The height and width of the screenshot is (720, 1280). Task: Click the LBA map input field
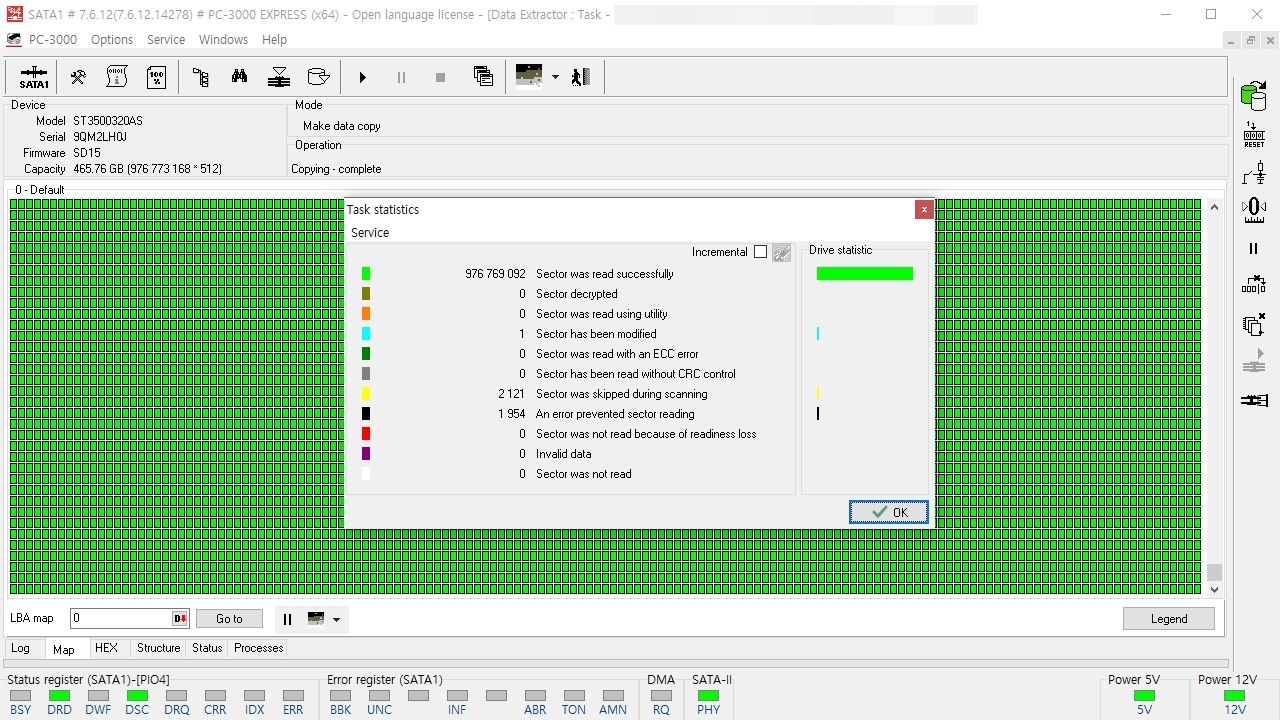click(120, 619)
